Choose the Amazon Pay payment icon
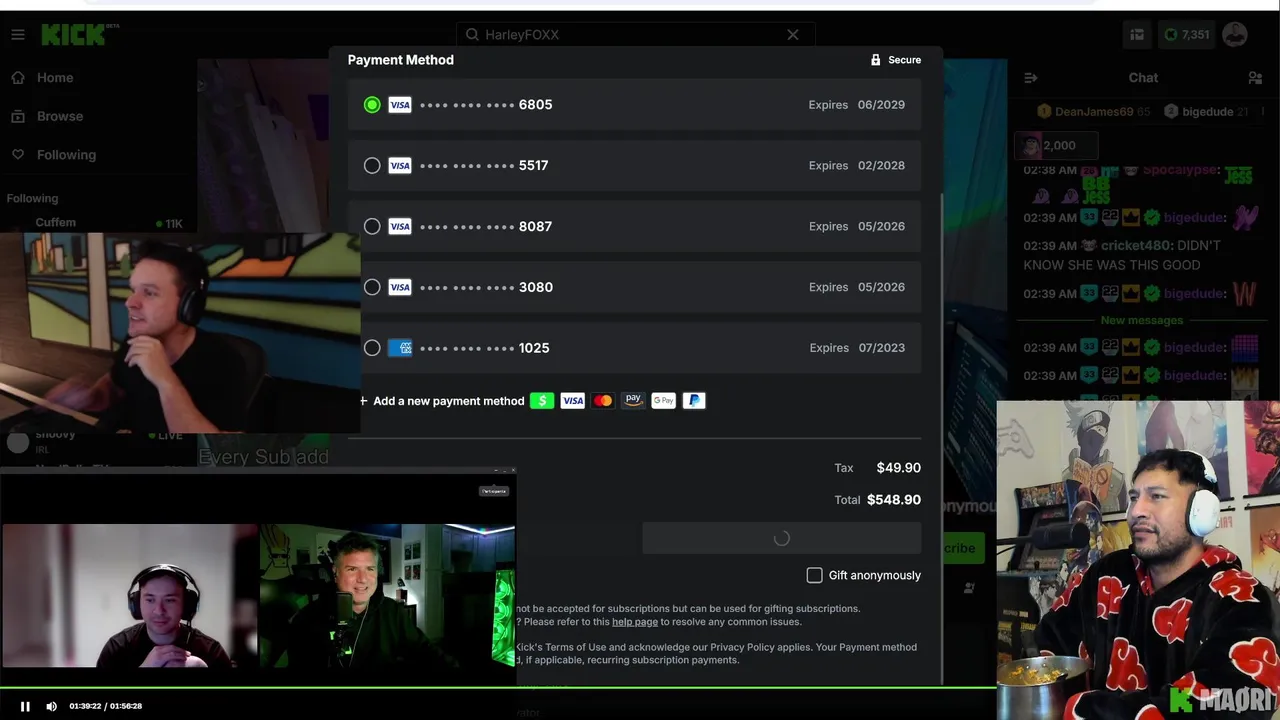This screenshot has width=1280, height=720. click(x=633, y=401)
